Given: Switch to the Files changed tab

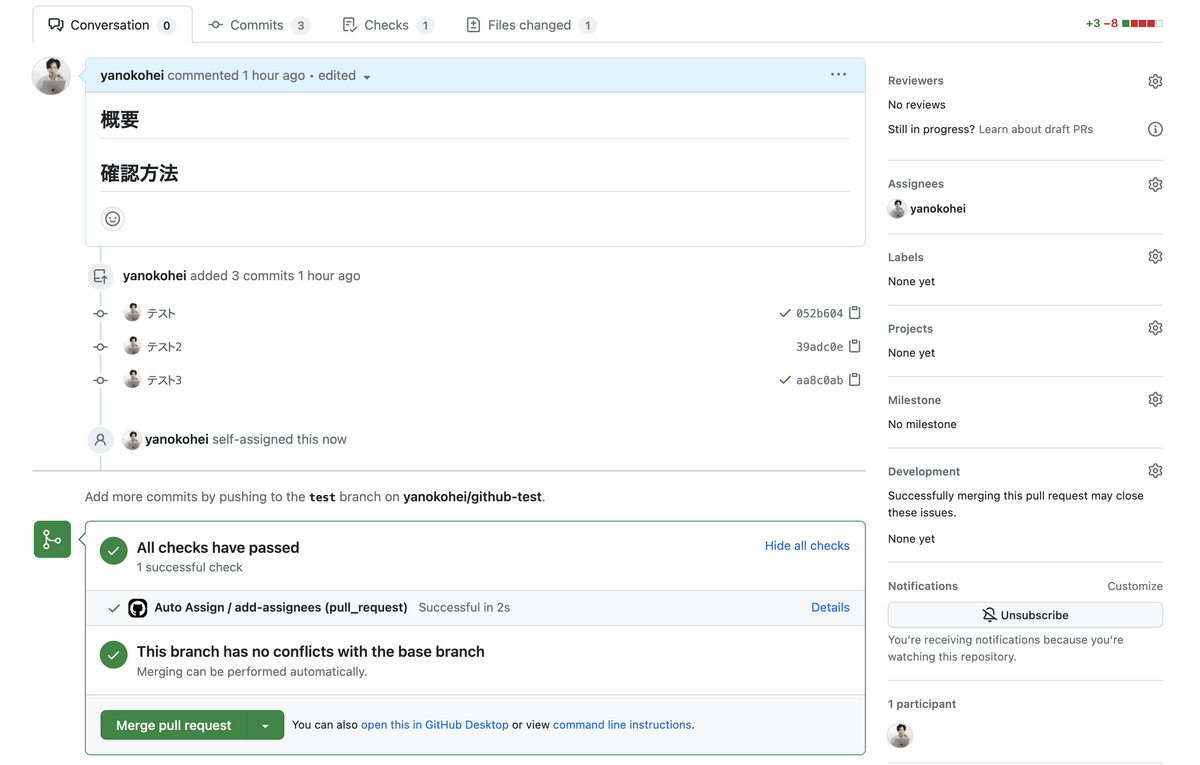Looking at the screenshot, I should pyautogui.click(x=529, y=24).
